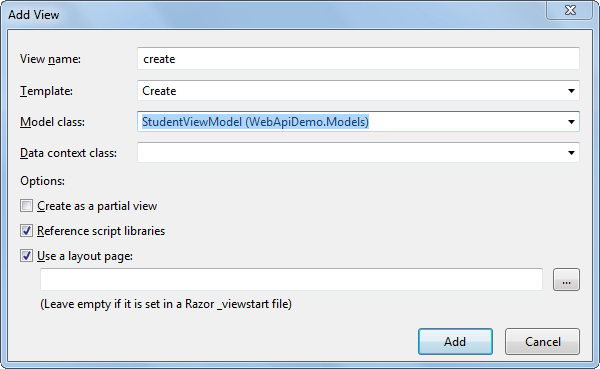This screenshot has width=600, height=369.
Task: Enable Create as a partial view
Action: (x=26, y=206)
